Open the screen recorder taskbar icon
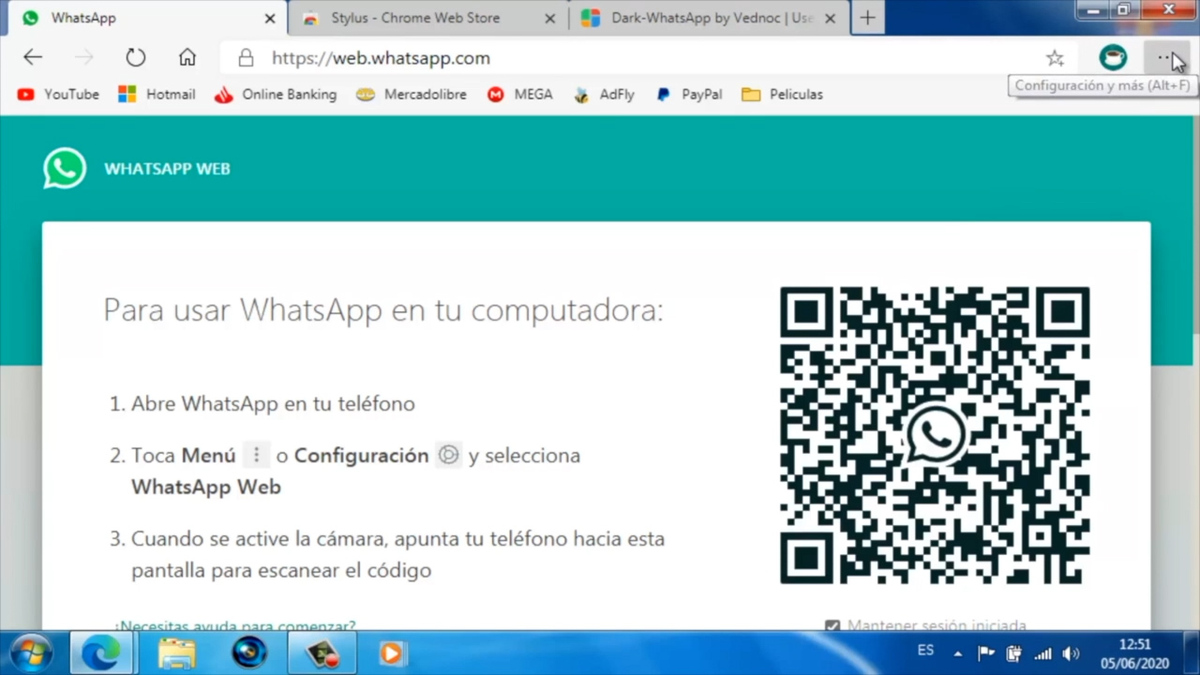The image size is (1200, 675). (322, 654)
